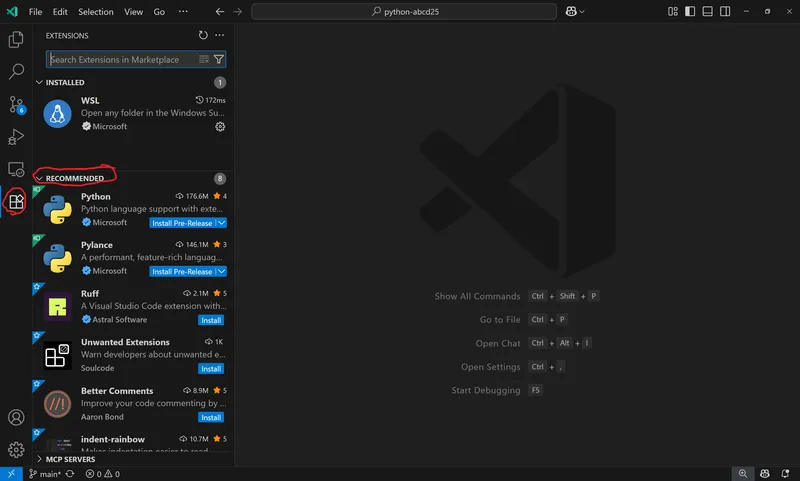Screen dimensions: 800x481
Task: Install the Ruff extension
Action: pyautogui.click(x=211, y=320)
